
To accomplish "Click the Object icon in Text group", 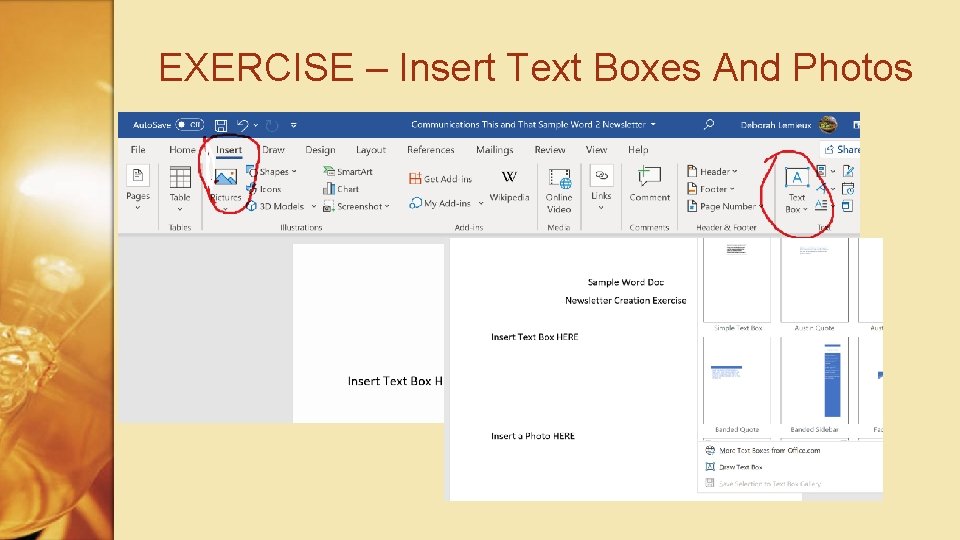I will point(847,206).
